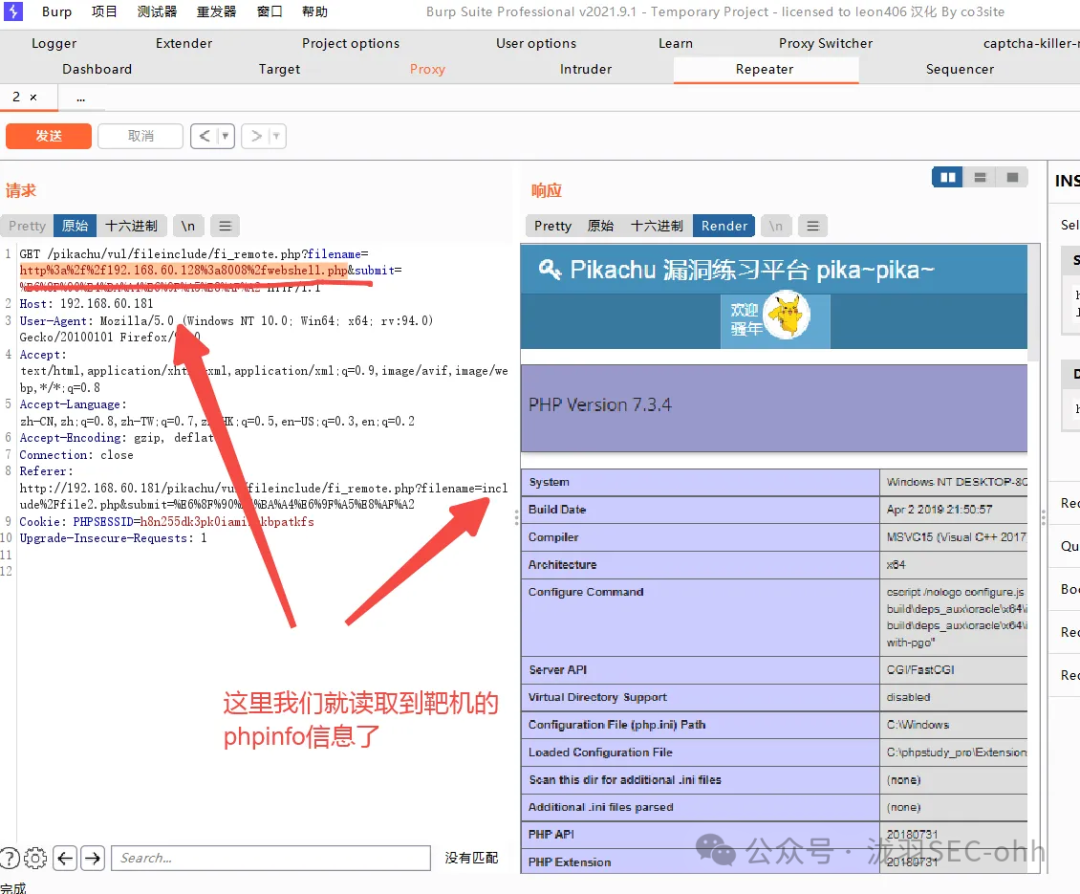Click the 取消 cancel button

141,136
